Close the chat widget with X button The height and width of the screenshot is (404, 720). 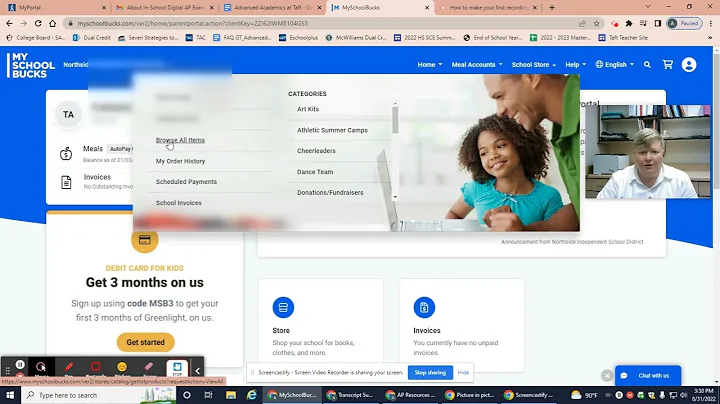(607, 376)
